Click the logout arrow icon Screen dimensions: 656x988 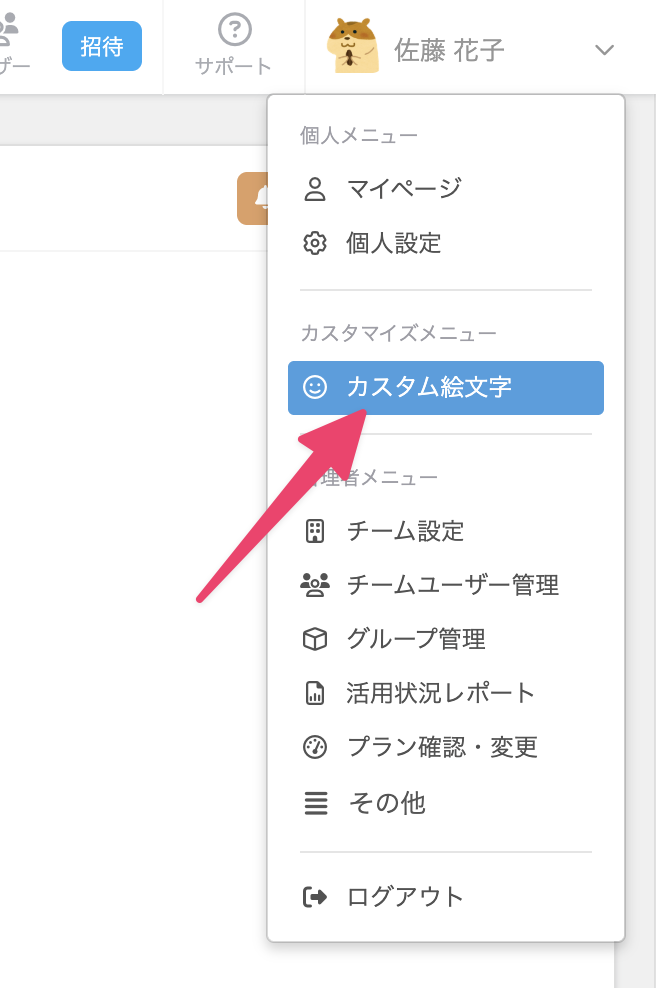[x=314, y=897]
